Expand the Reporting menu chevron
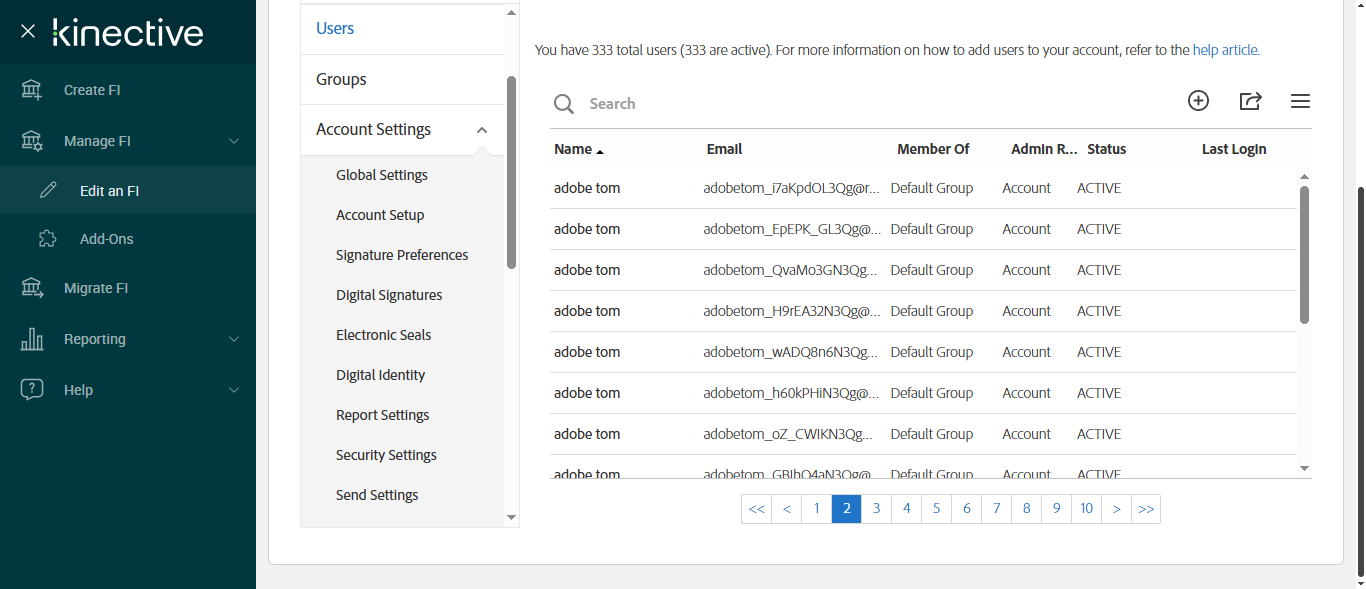 pos(234,339)
